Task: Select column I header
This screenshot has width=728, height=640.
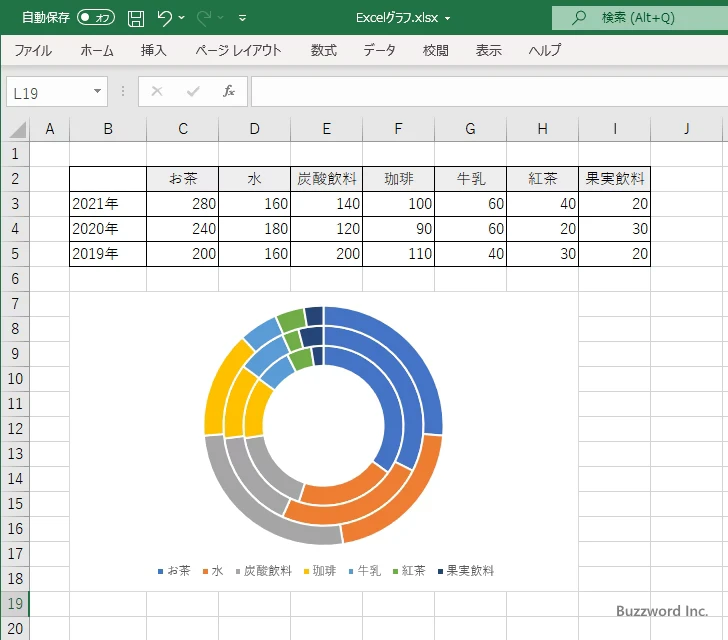Action: click(615, 129)
